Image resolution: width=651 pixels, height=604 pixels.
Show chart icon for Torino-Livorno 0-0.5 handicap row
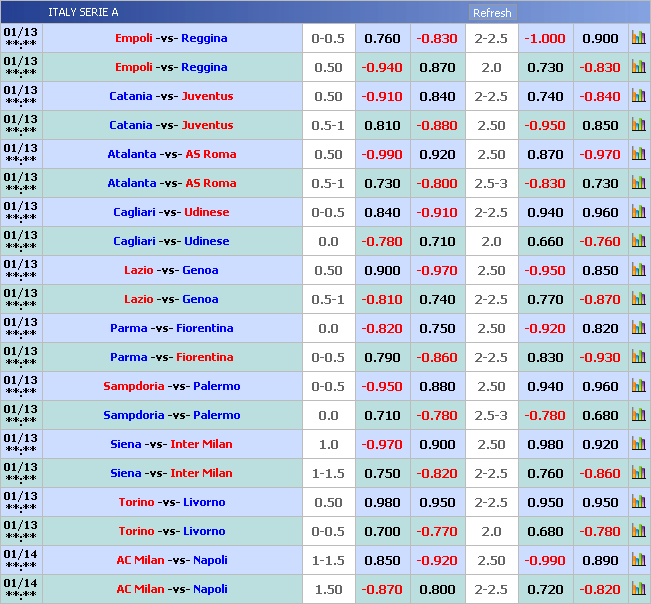click(638, 531)
